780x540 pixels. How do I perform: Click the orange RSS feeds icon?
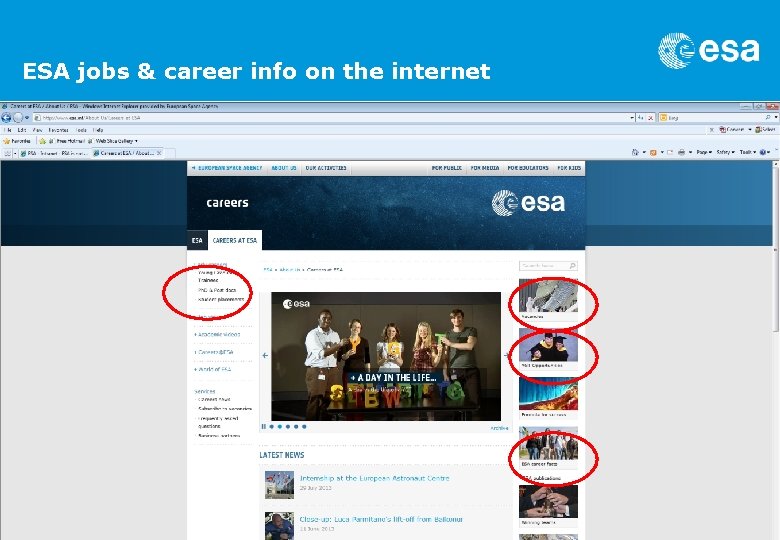click(653, 152)
